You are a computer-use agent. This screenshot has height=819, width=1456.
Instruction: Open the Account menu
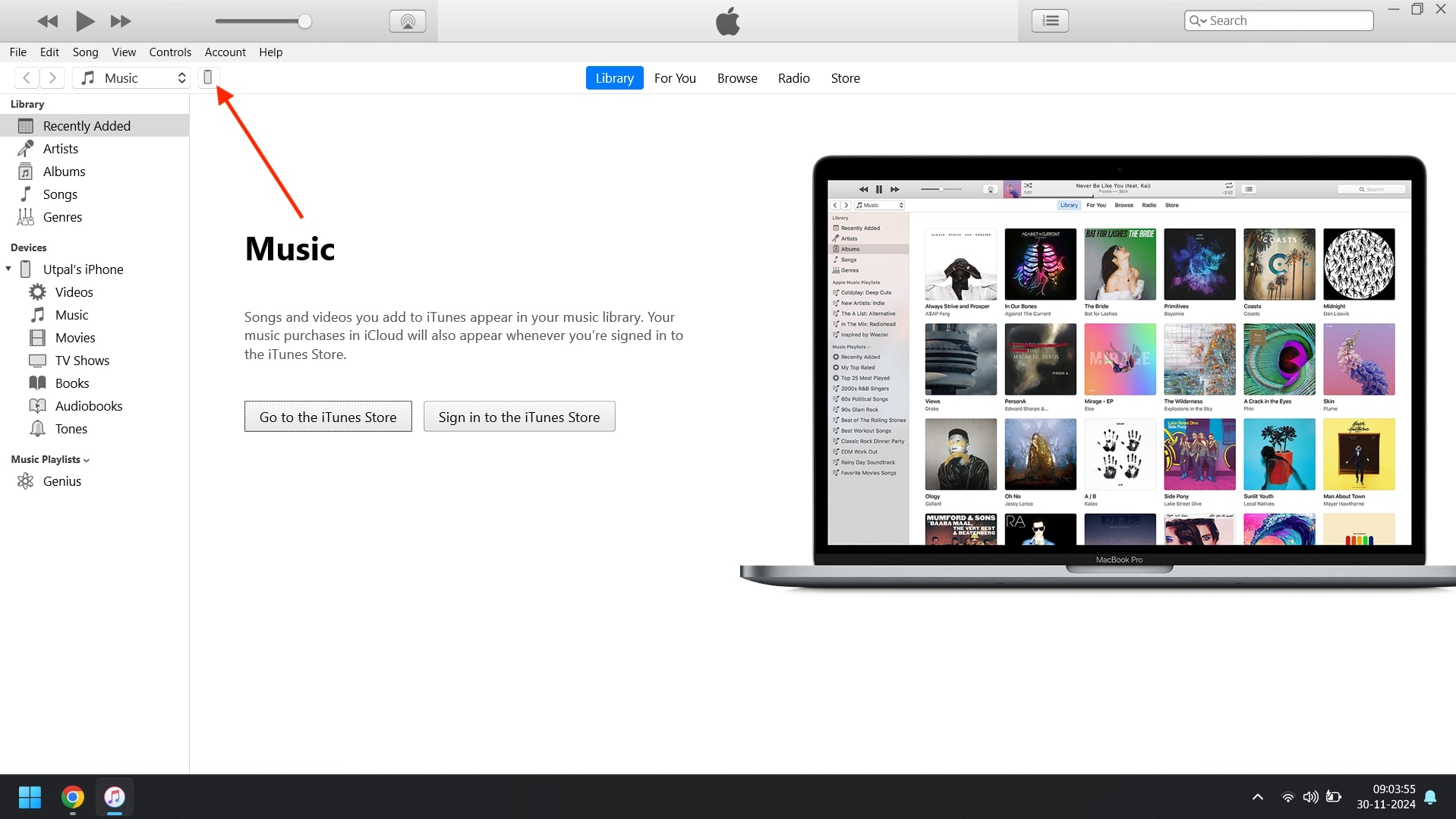225,52
